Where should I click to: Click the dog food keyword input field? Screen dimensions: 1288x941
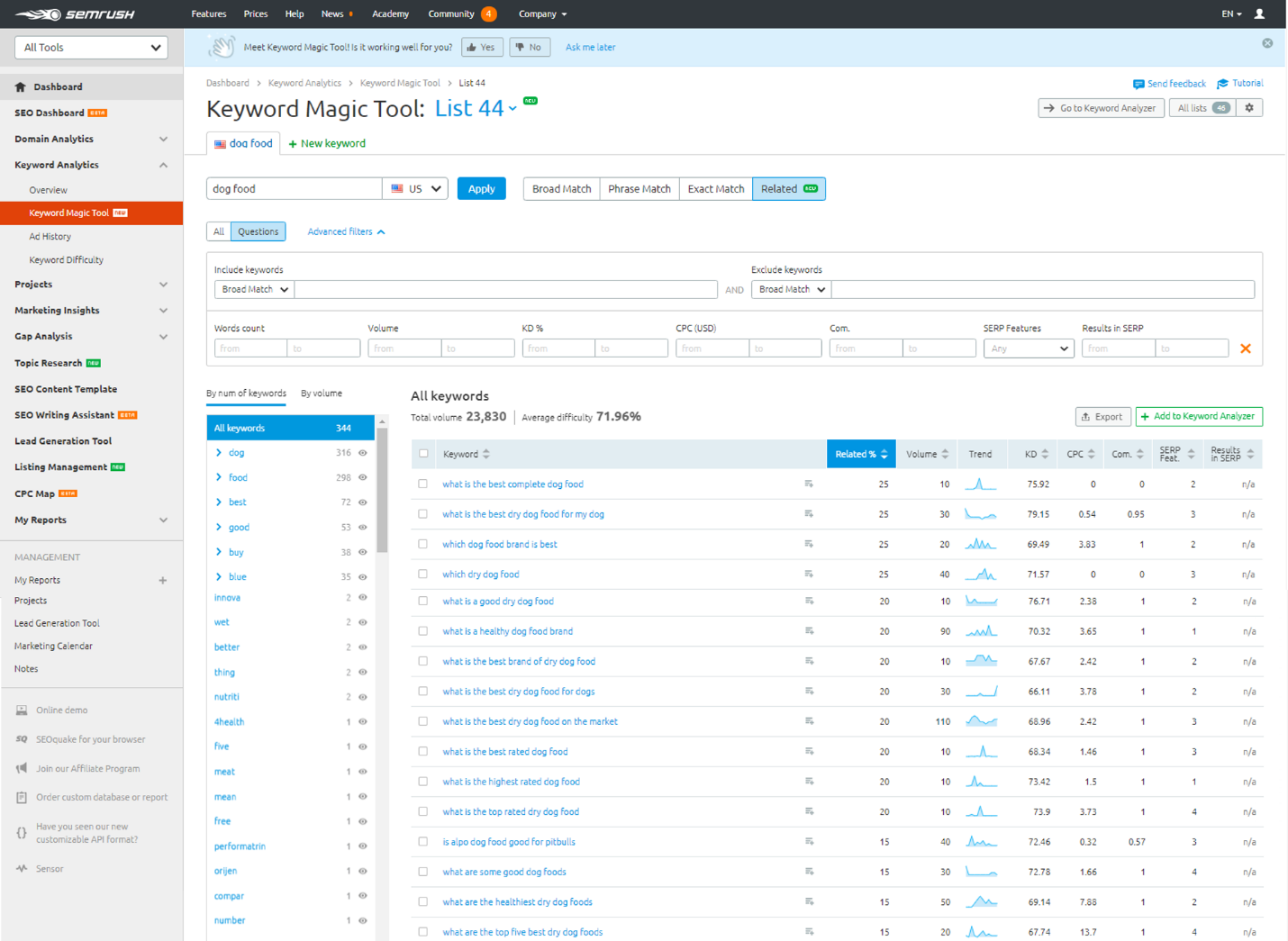point(294,189)
